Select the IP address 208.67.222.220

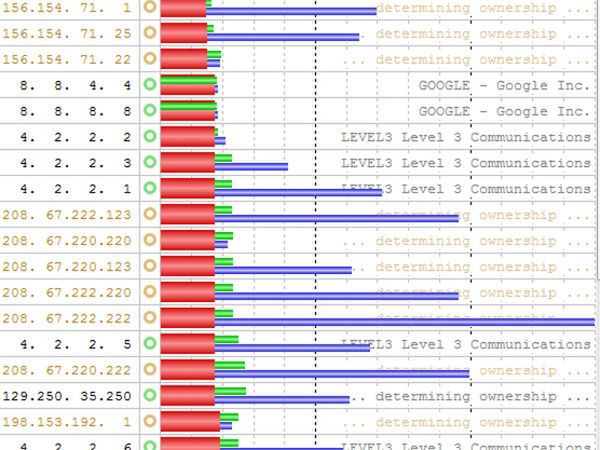[x=67, y=293]
